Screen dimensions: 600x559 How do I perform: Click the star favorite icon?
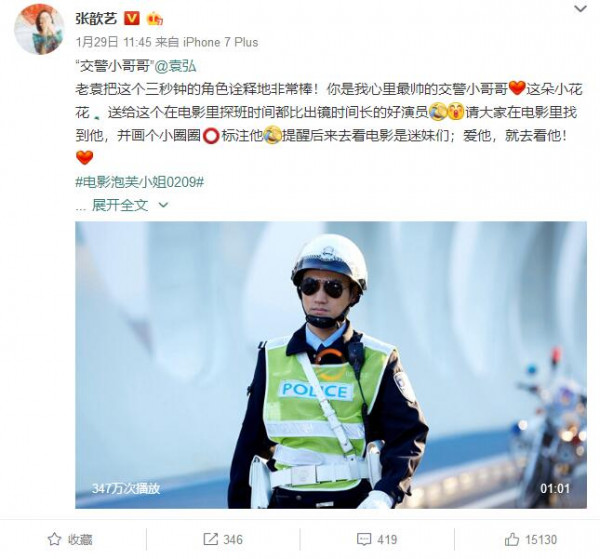(54, 539)
